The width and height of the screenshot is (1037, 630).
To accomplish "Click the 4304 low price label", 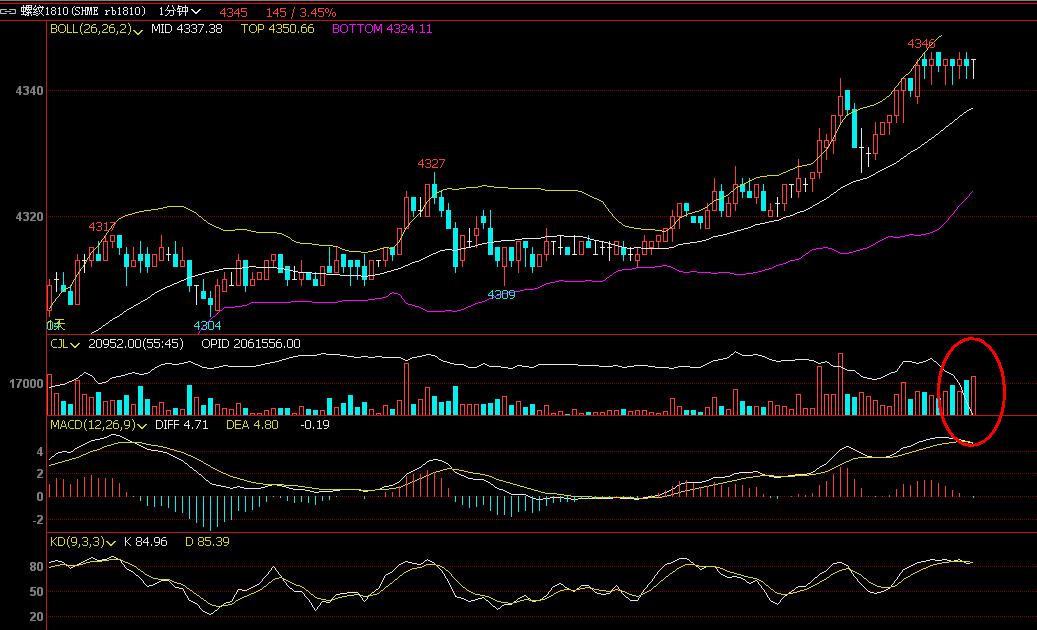I will point(207,325).
